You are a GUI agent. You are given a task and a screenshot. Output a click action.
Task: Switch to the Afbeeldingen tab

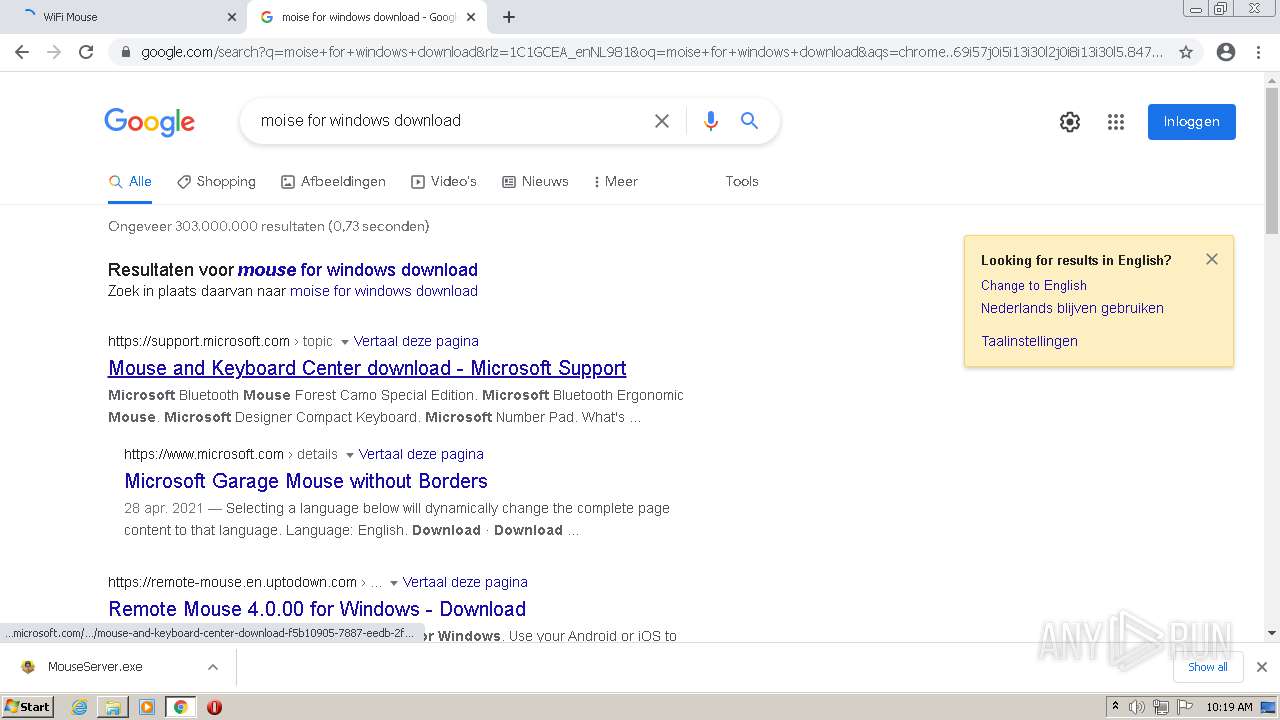333,182
